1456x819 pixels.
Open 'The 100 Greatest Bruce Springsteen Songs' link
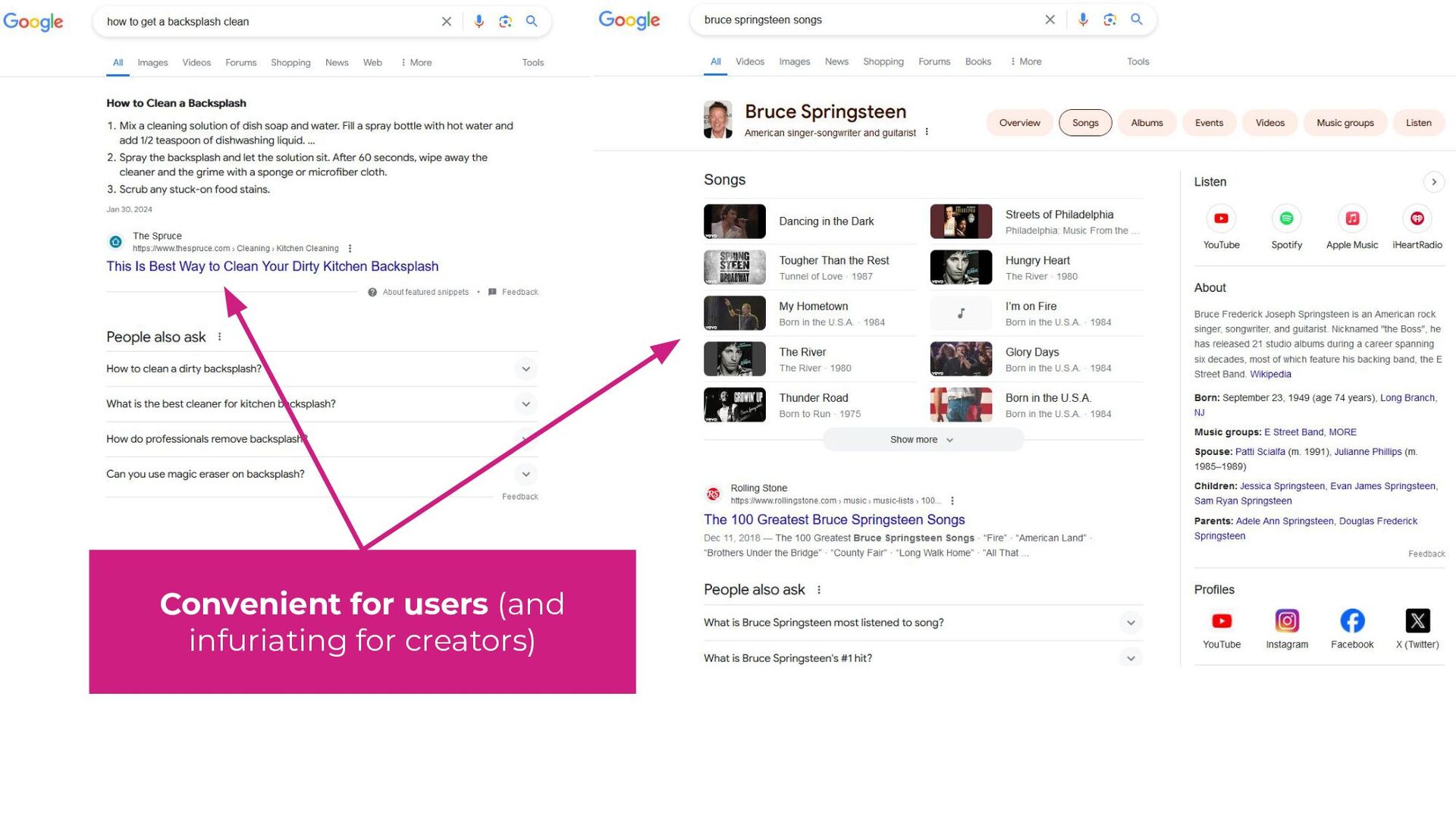click(x=834, y=519)
